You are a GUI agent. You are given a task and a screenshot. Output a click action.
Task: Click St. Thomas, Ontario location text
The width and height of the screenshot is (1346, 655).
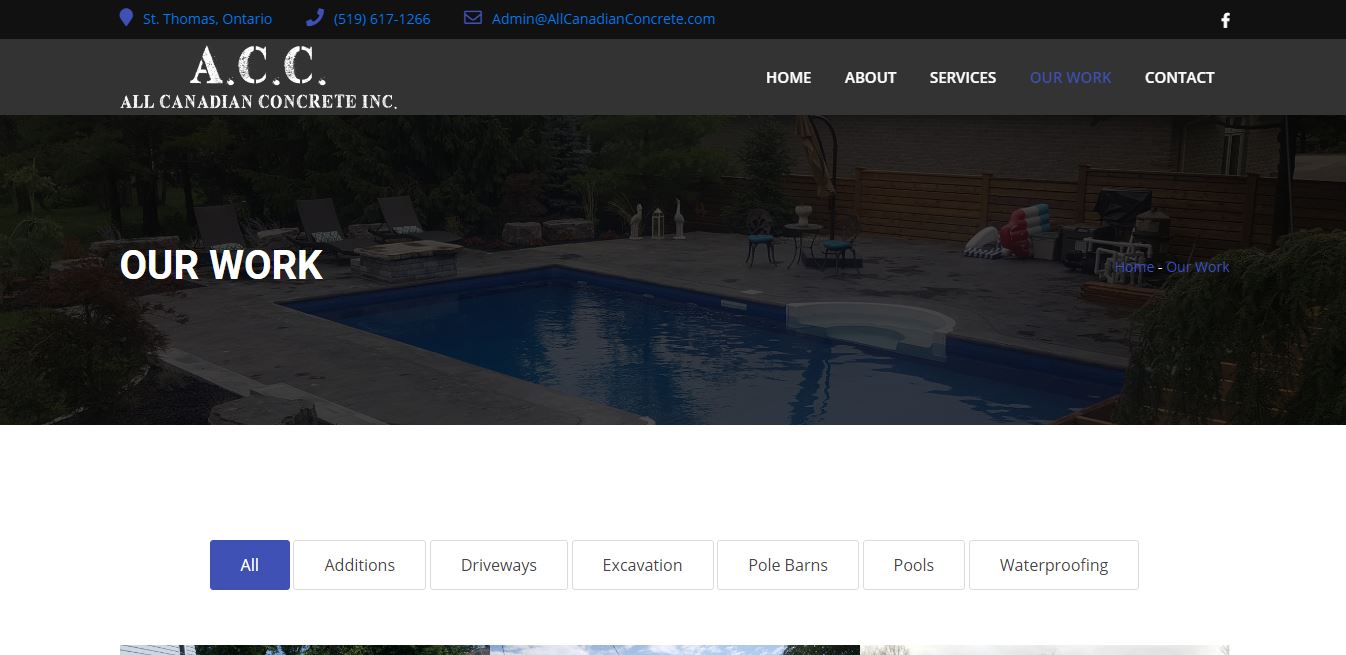pyautogui.click(x=207, y=19)
